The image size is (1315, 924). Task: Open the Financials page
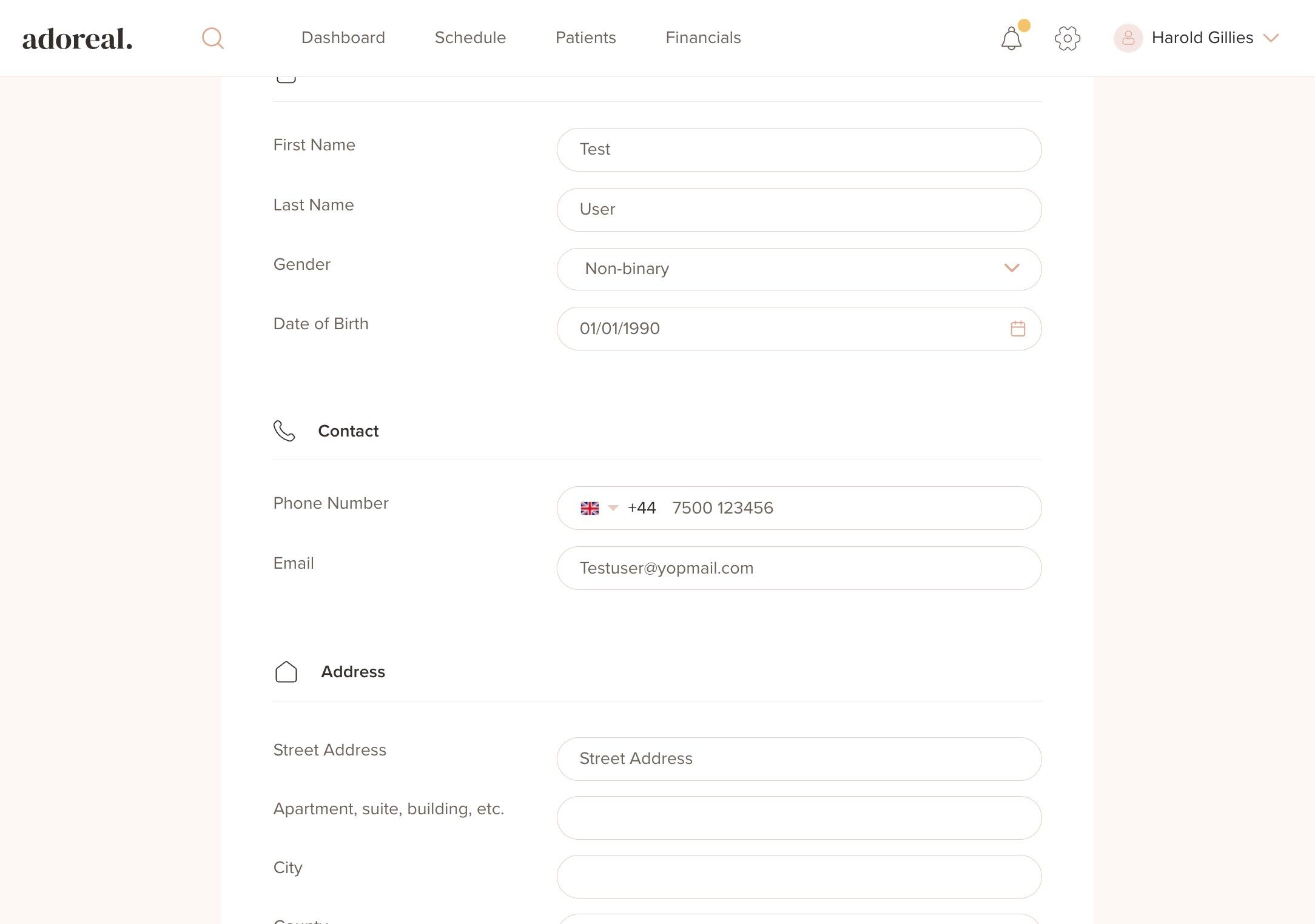(703, 38)
